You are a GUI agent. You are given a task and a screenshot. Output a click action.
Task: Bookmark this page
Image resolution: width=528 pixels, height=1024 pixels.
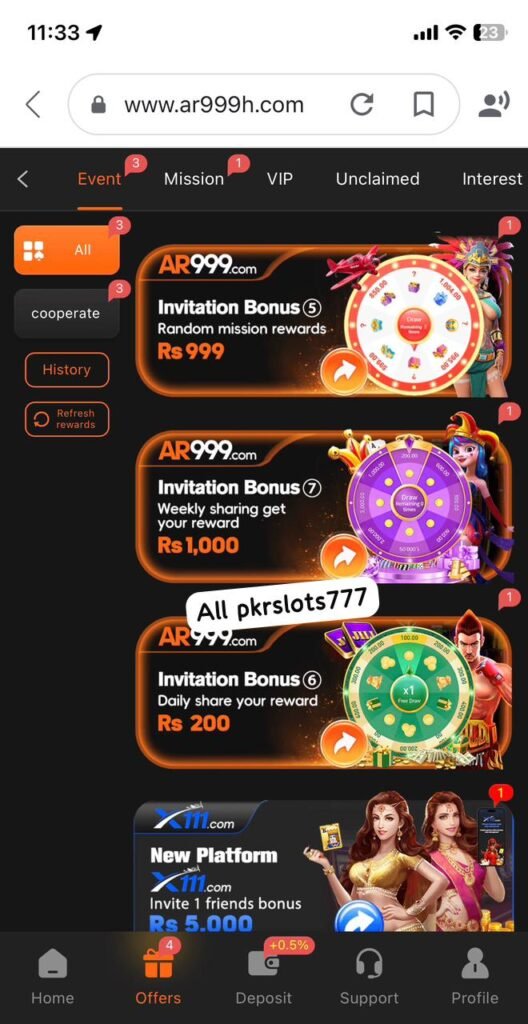point(423,104)
